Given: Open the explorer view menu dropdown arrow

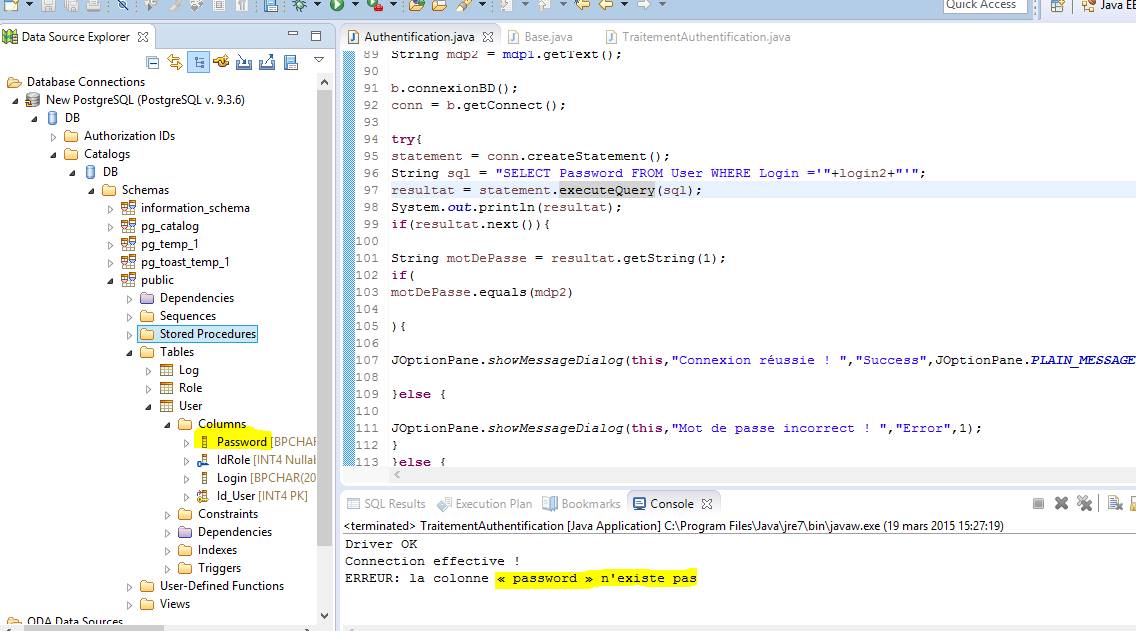Looking at the screenshot, I should (x=319, y=60).
